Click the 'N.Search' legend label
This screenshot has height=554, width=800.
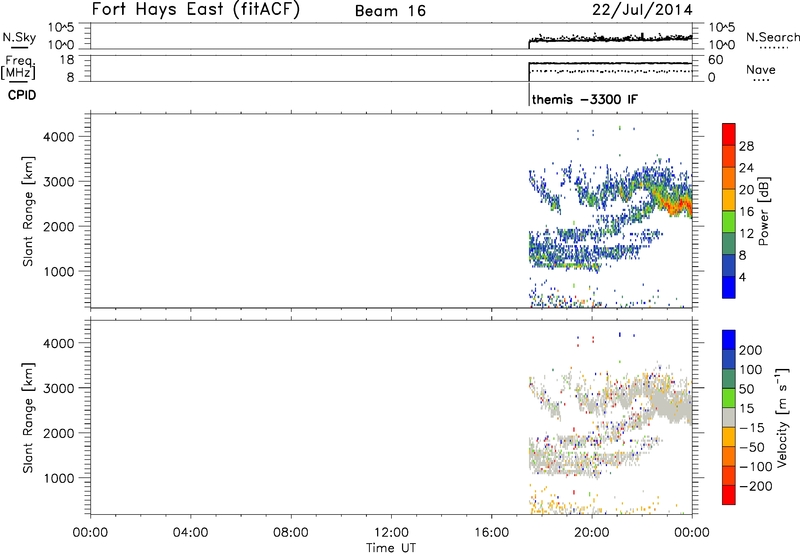[x=772, y=37]
